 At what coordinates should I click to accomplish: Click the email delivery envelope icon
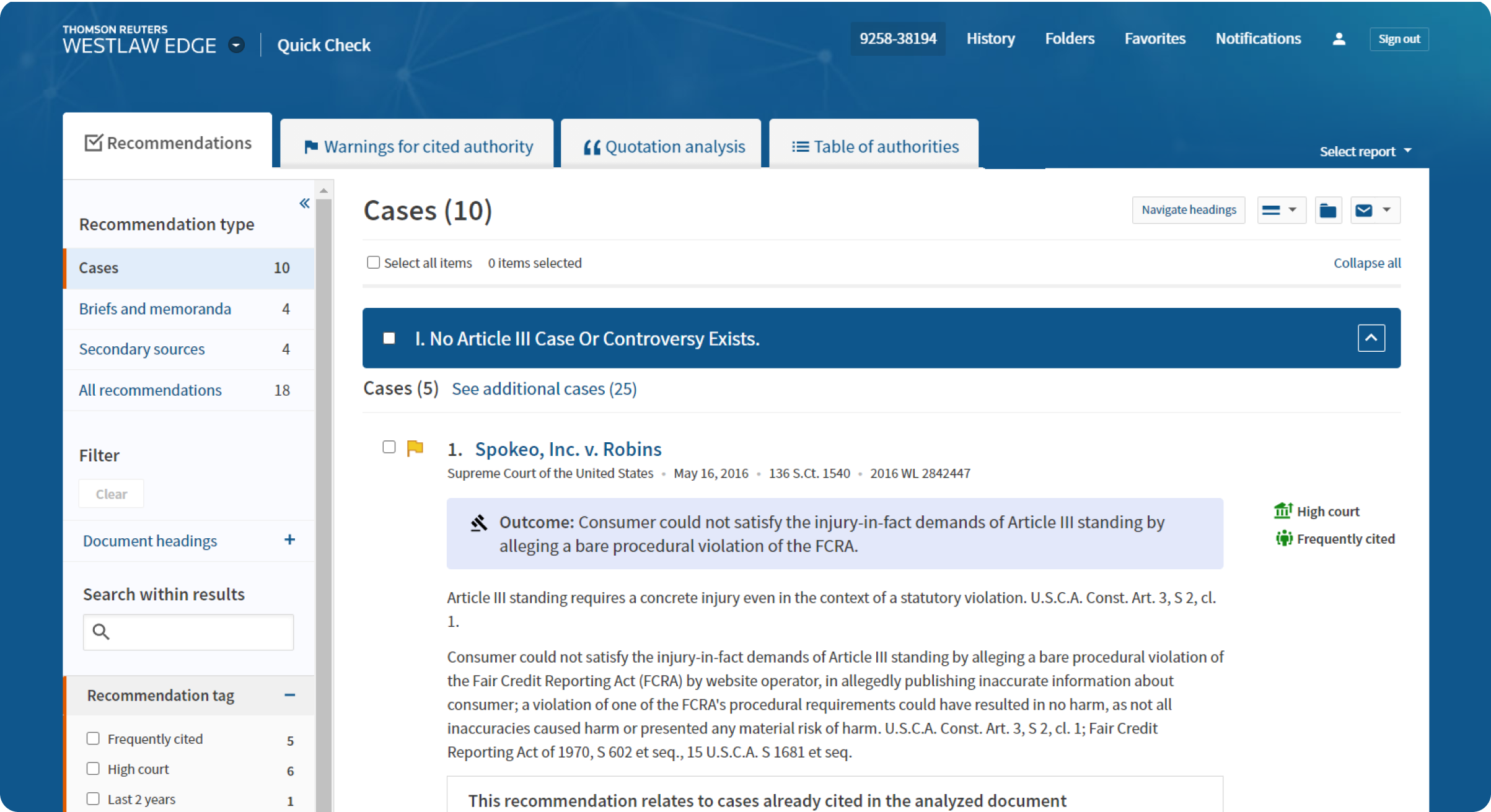coord(1364,211)
